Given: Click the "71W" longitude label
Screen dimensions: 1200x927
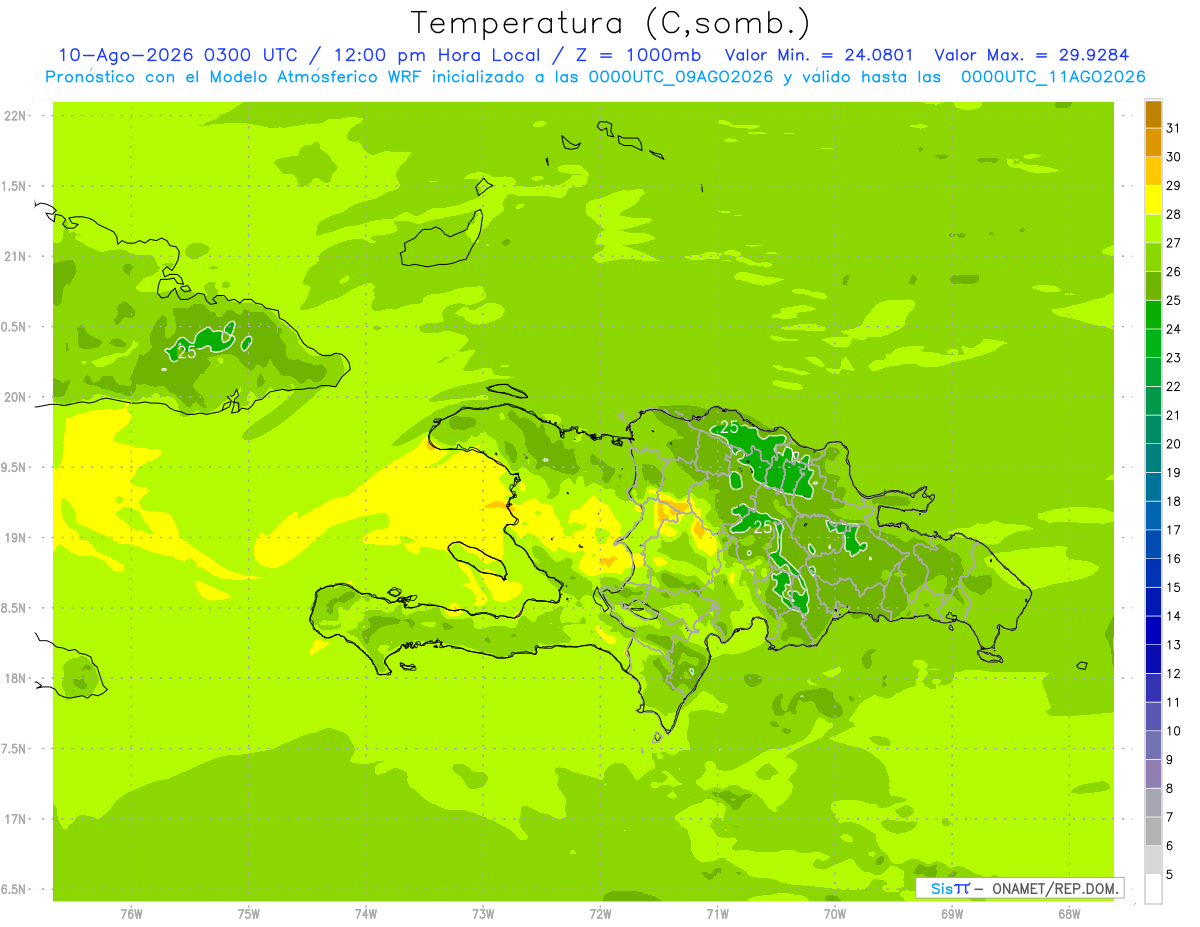Looking at the screenshot, I should pyautogui.click(x=717, y=914).
